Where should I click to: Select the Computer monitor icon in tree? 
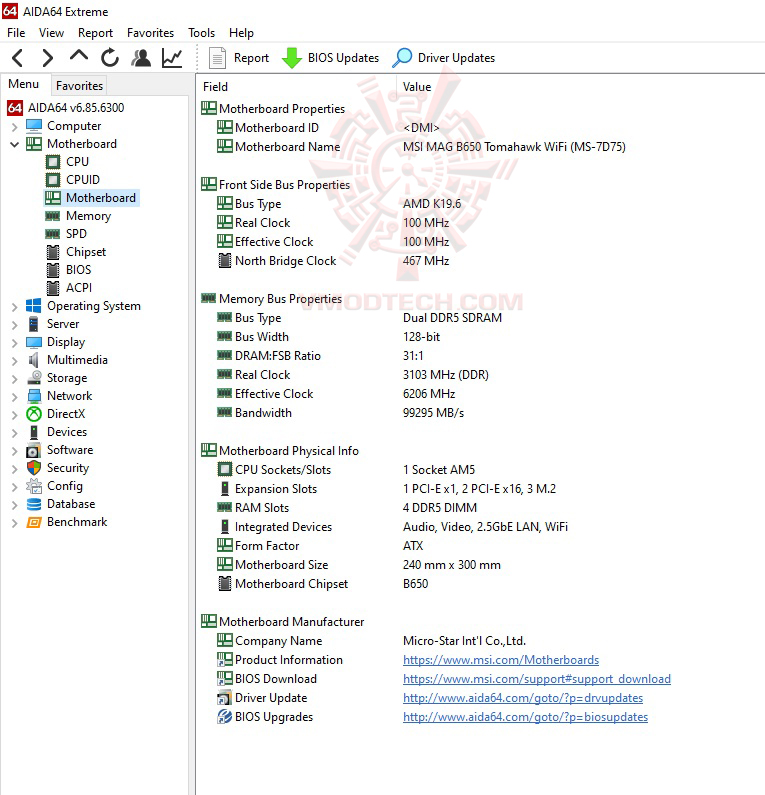pyautogui.click(x=34, y=126)
